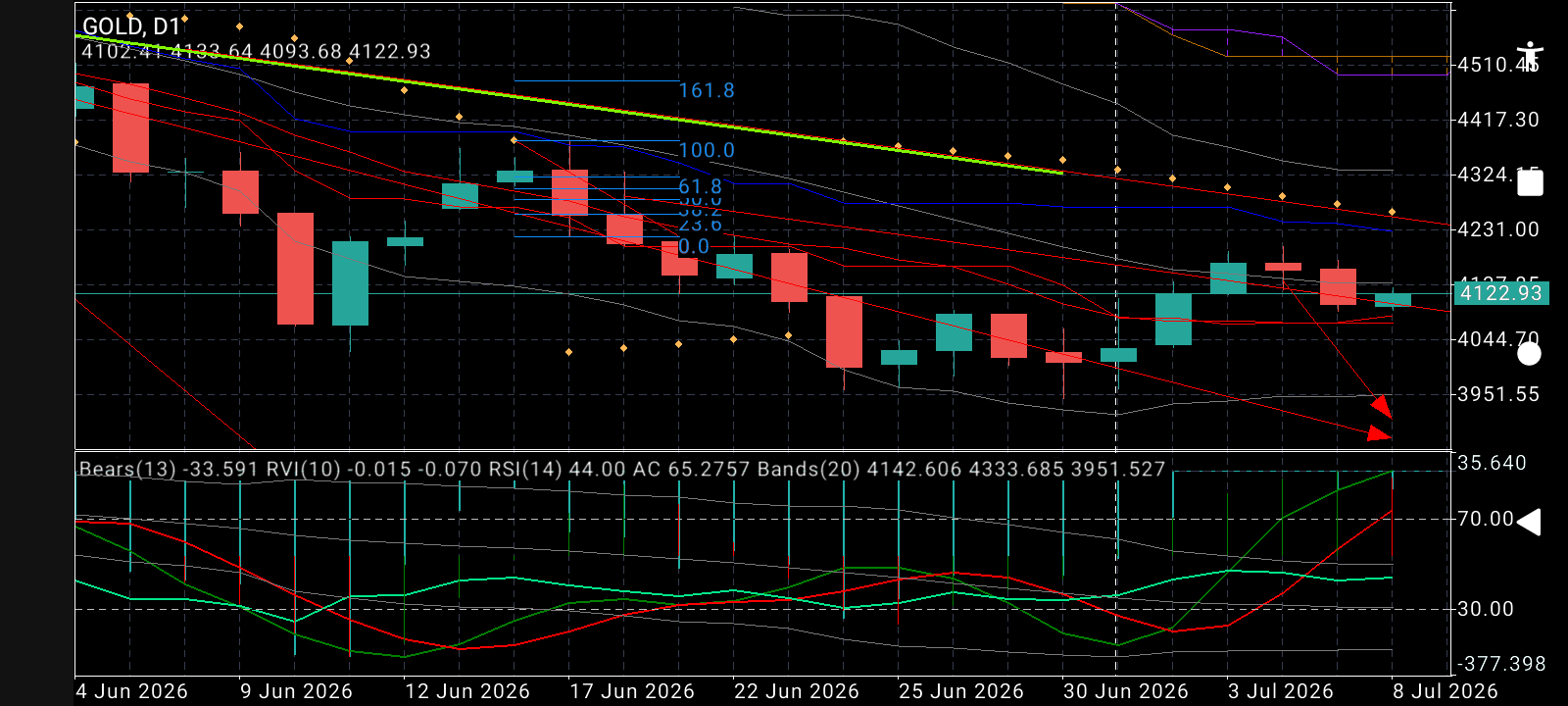
Task: Tap the round home navigation button
Action: click(1529, 354)
